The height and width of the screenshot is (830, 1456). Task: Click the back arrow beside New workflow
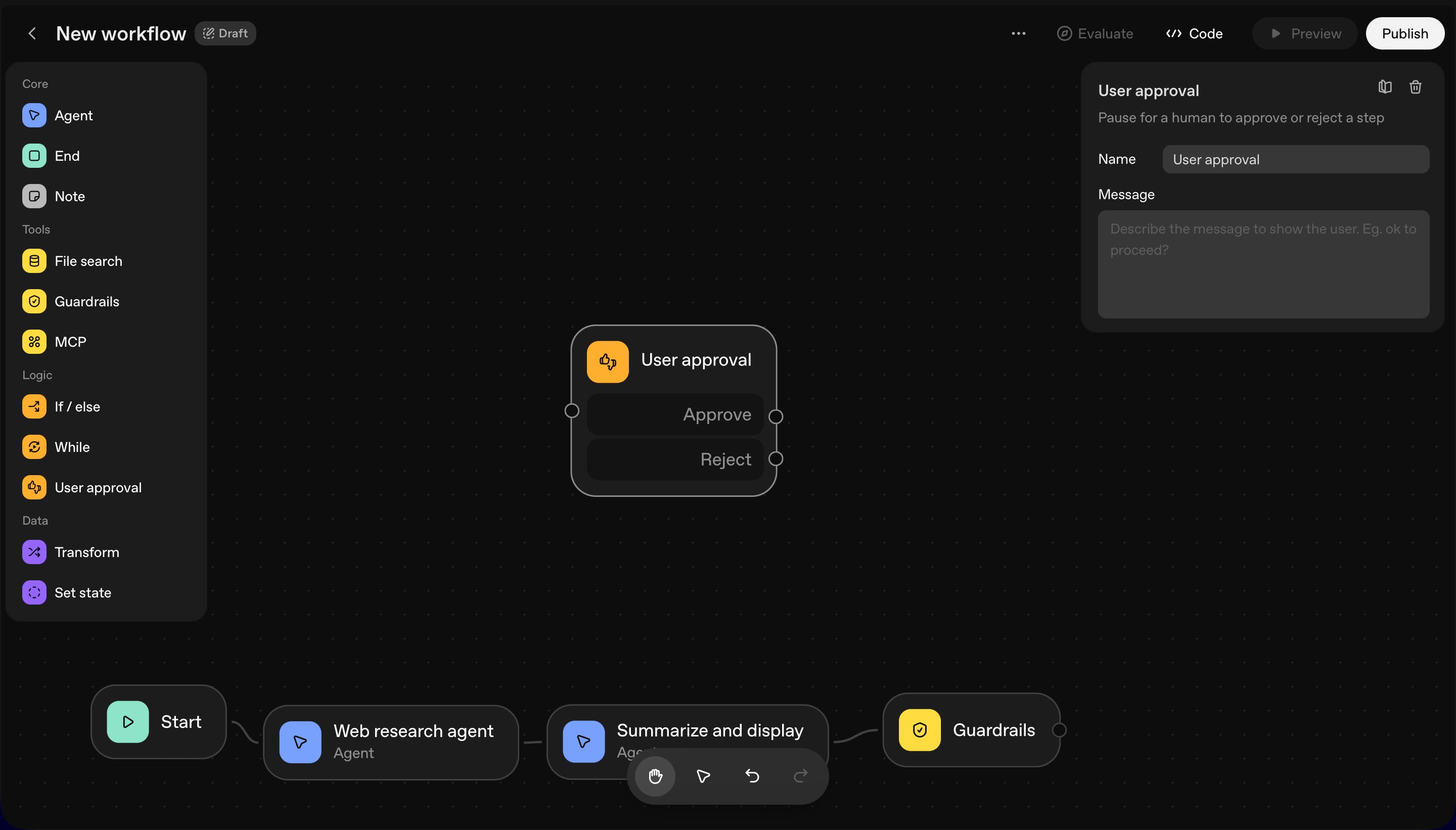click(32, 34)
